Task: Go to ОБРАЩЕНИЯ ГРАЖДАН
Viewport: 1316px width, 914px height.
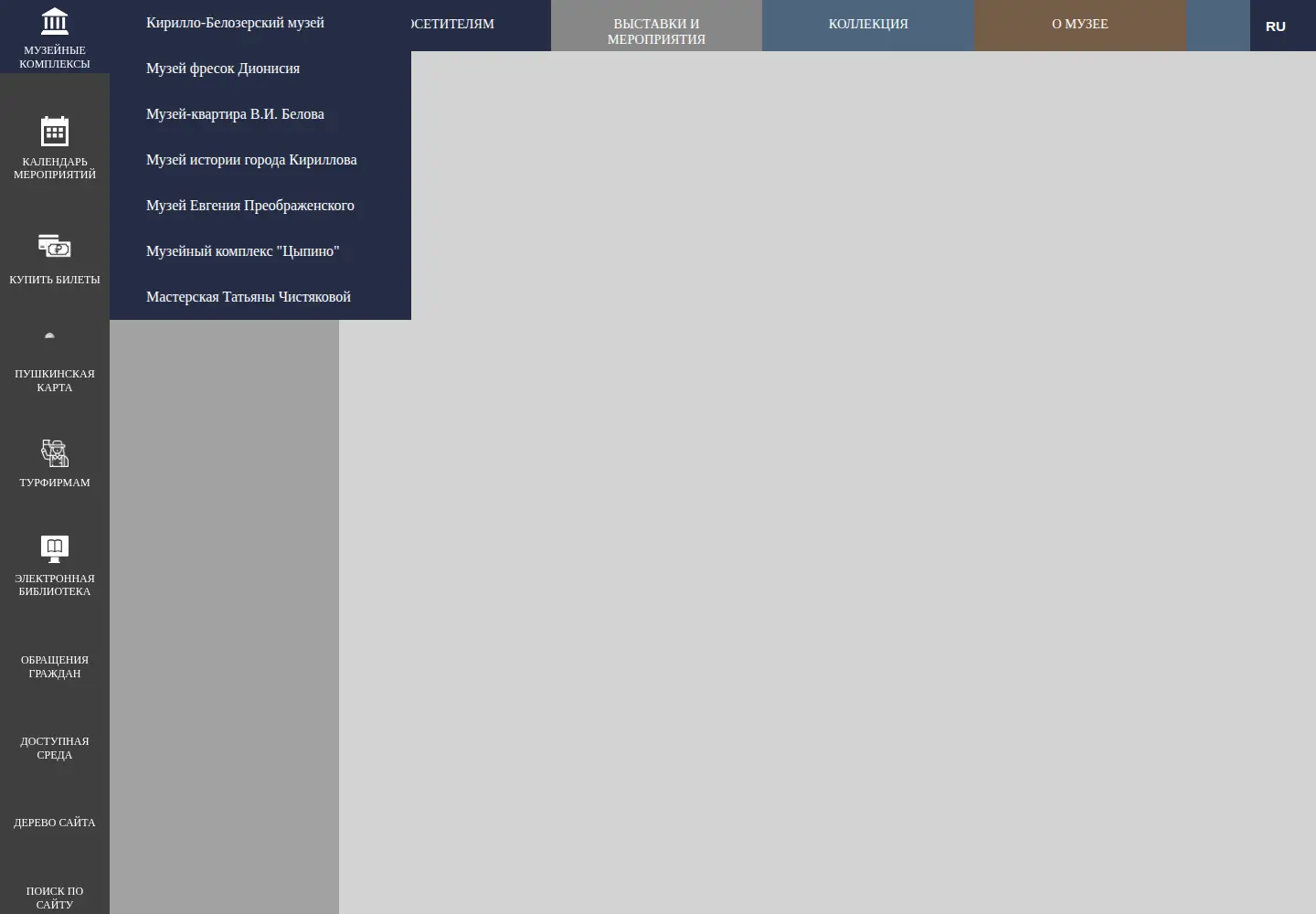Action: [x=55, y=666]
